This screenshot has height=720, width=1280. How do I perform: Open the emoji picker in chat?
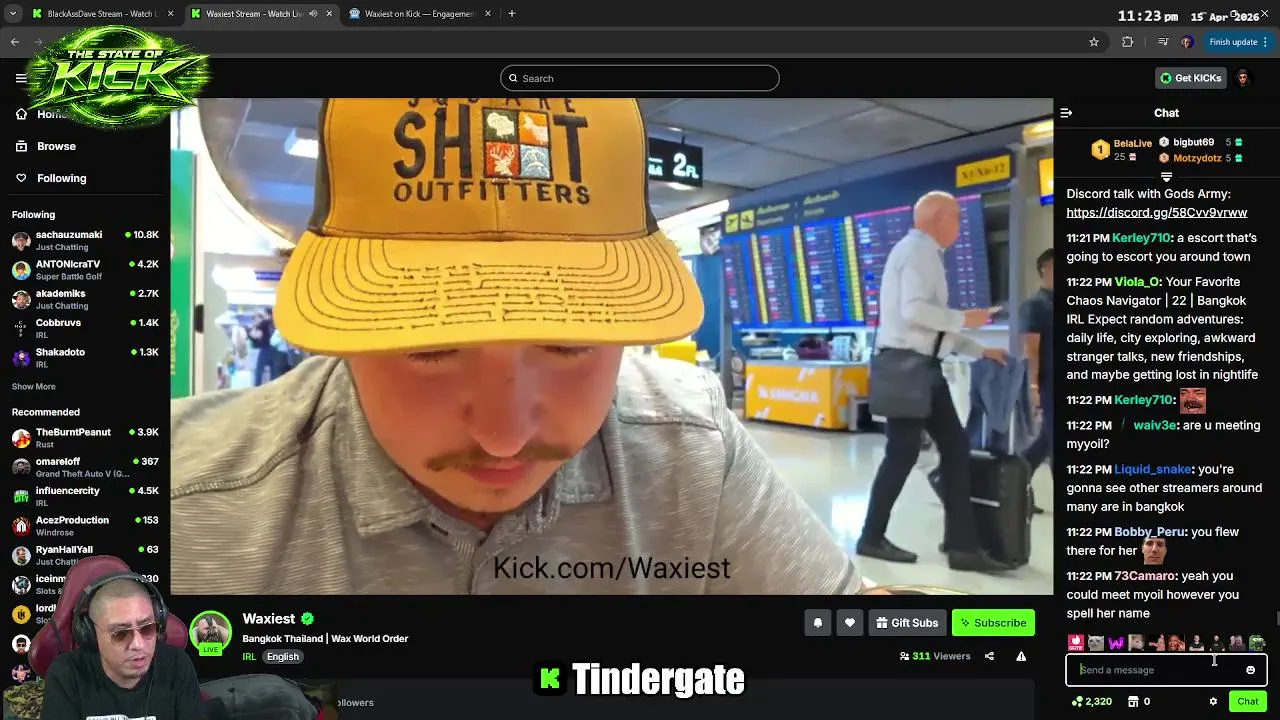pos(1250,670)
